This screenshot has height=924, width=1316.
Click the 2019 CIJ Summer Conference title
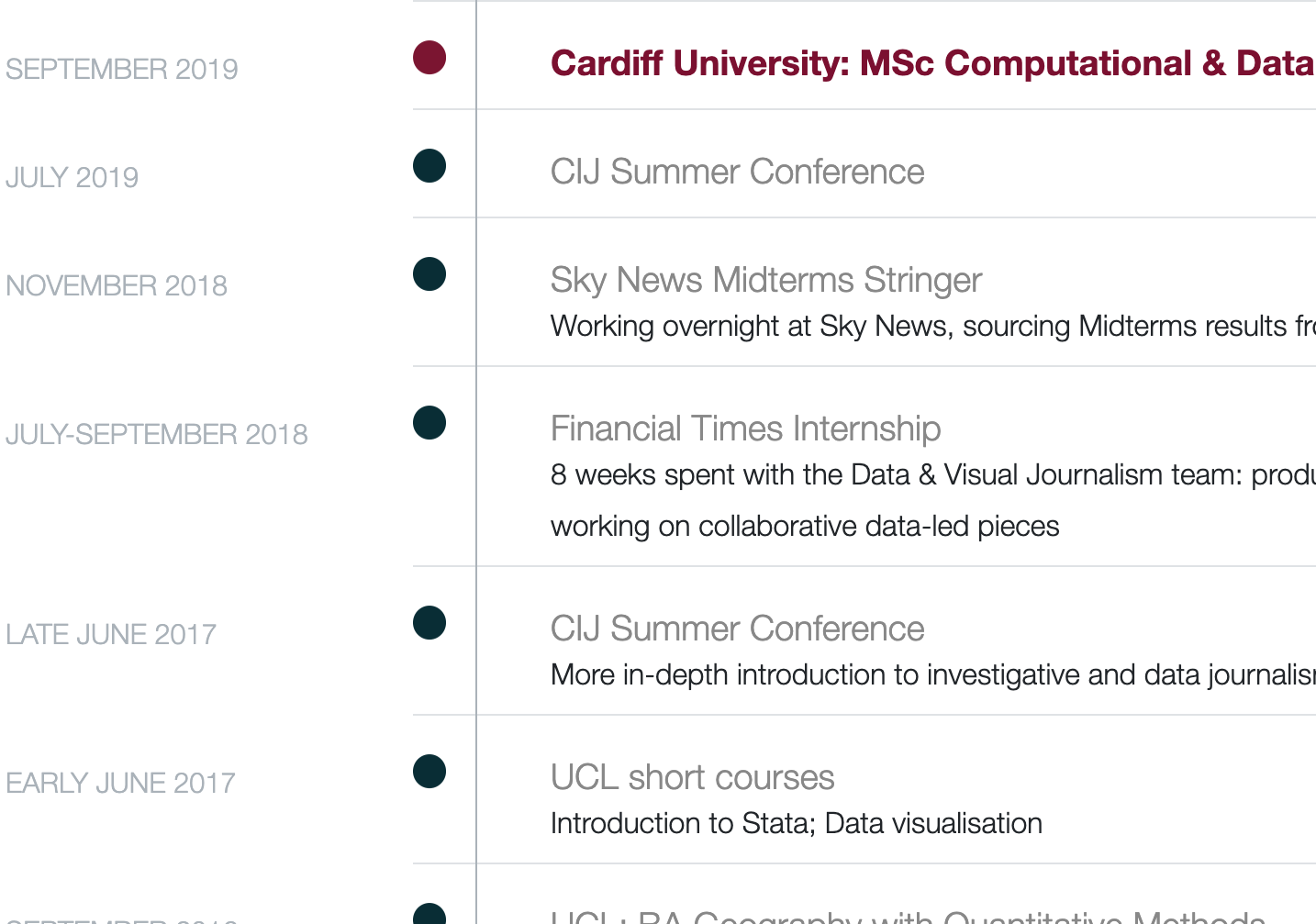(737, 172)
